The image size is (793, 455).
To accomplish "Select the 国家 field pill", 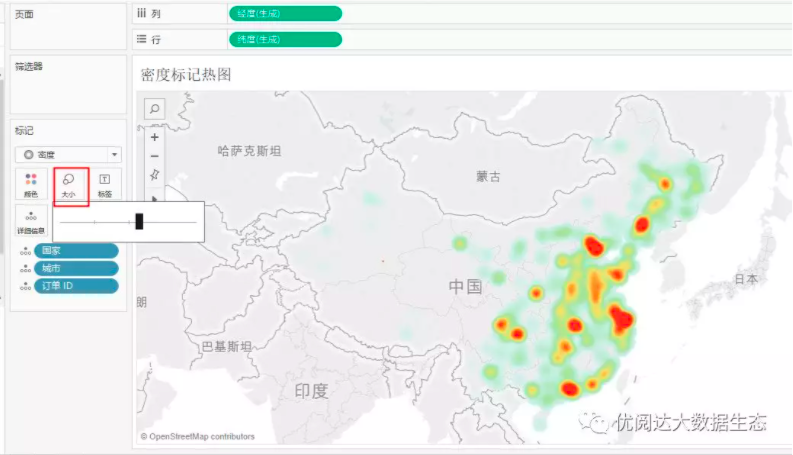I will point(75,251).
